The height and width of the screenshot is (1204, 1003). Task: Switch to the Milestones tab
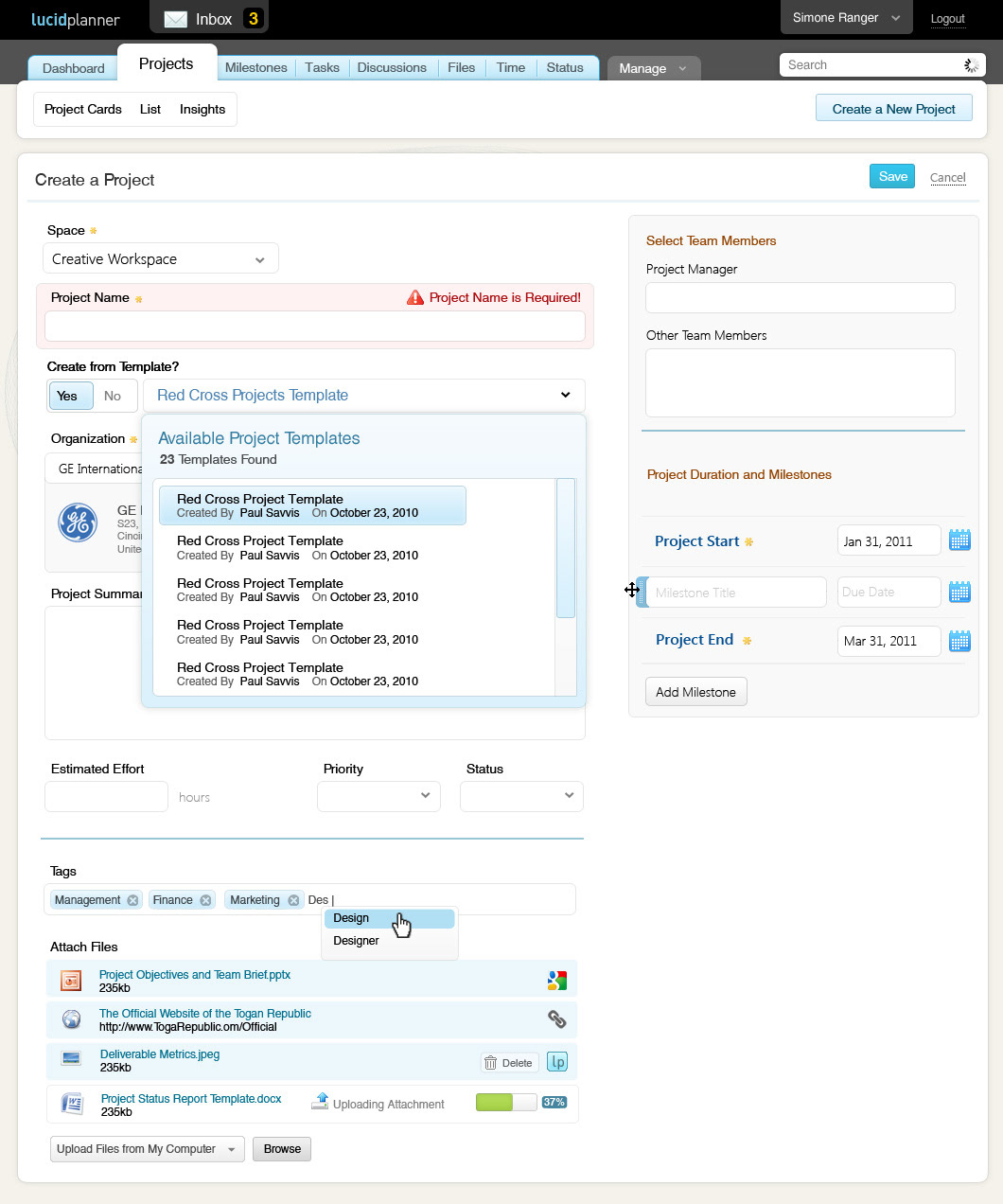pos(255,67)
